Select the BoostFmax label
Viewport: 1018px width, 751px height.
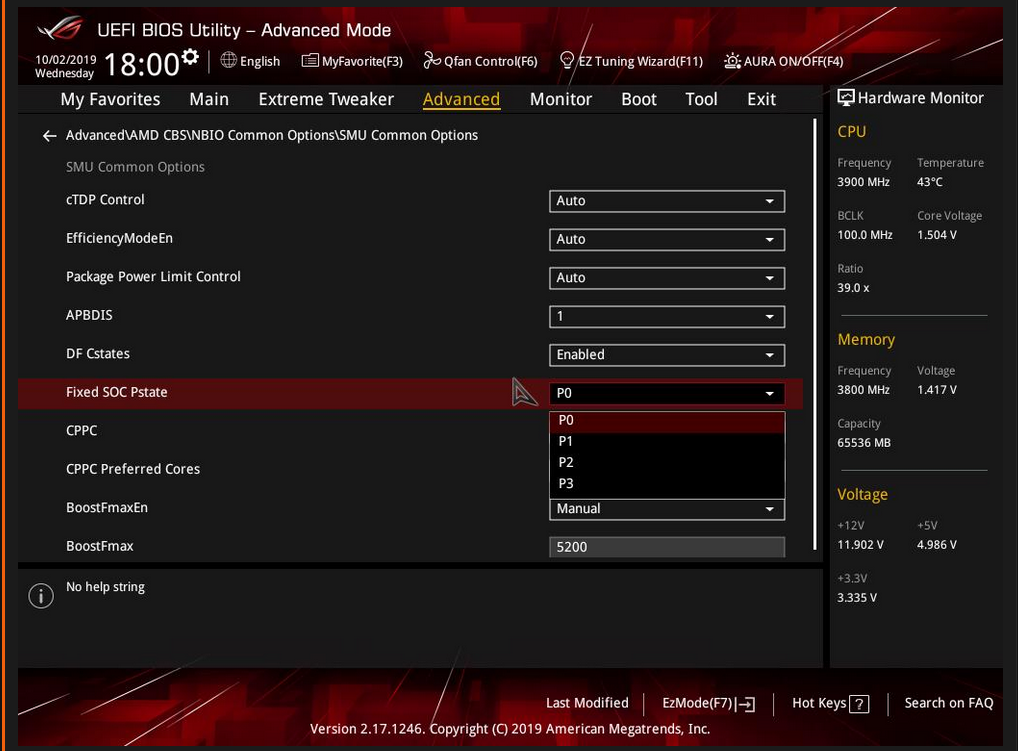pyautogui.click(x=100, y=547)
